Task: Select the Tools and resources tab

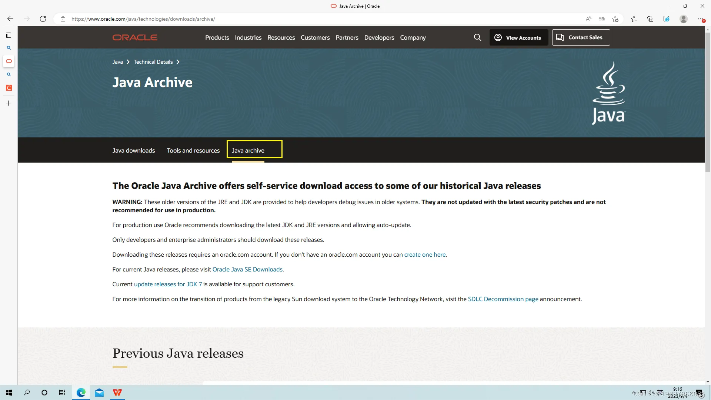Action: 193,150
